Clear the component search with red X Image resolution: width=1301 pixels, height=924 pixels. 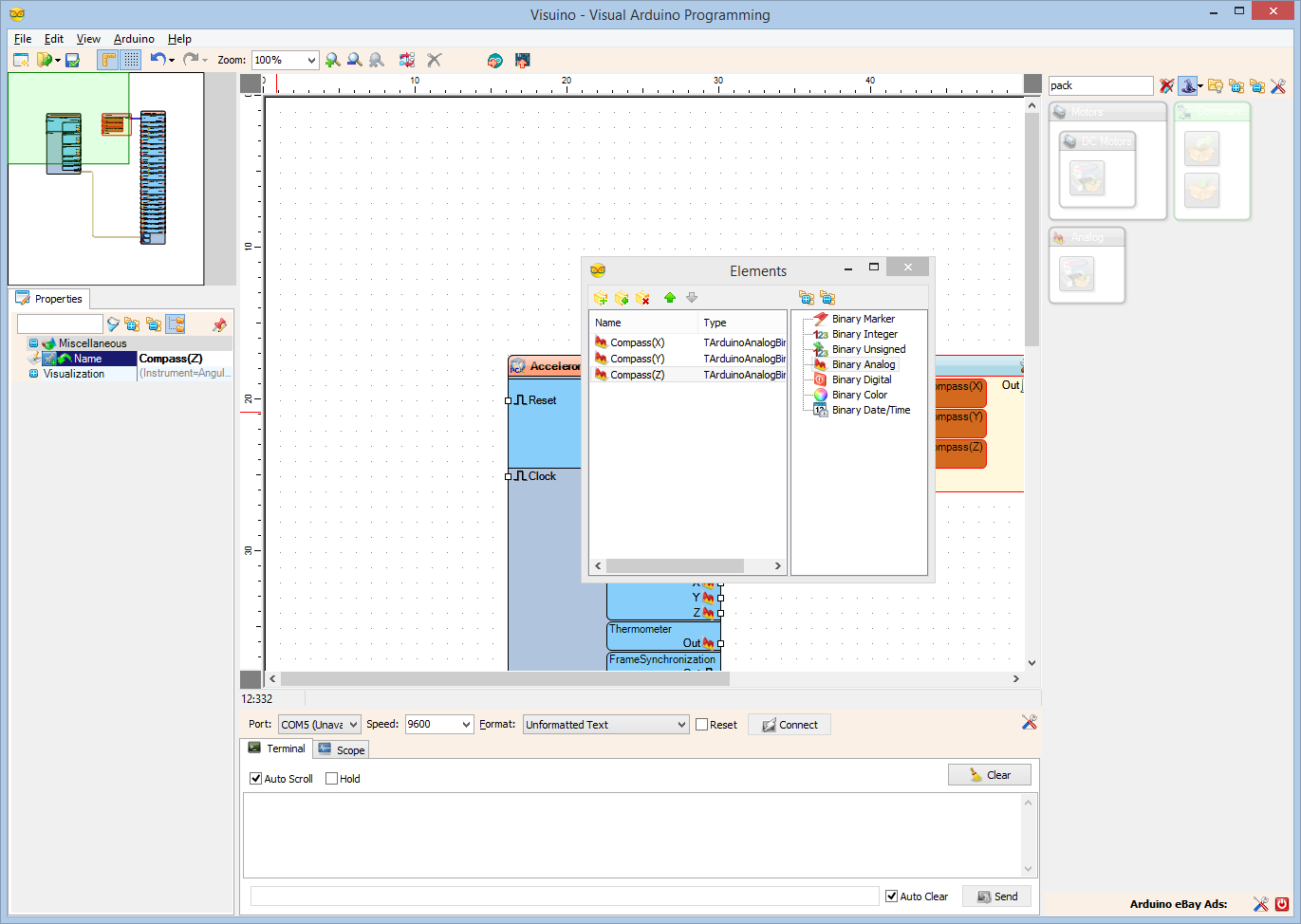[x=1167, y=86]
